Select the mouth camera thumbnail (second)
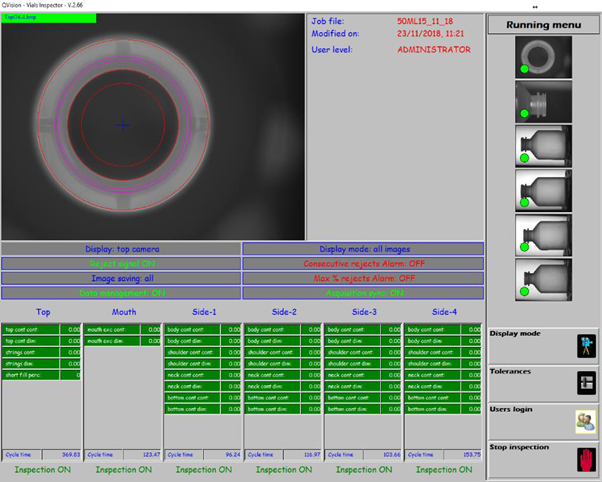The image size is (602, 482). click(543, 102)
